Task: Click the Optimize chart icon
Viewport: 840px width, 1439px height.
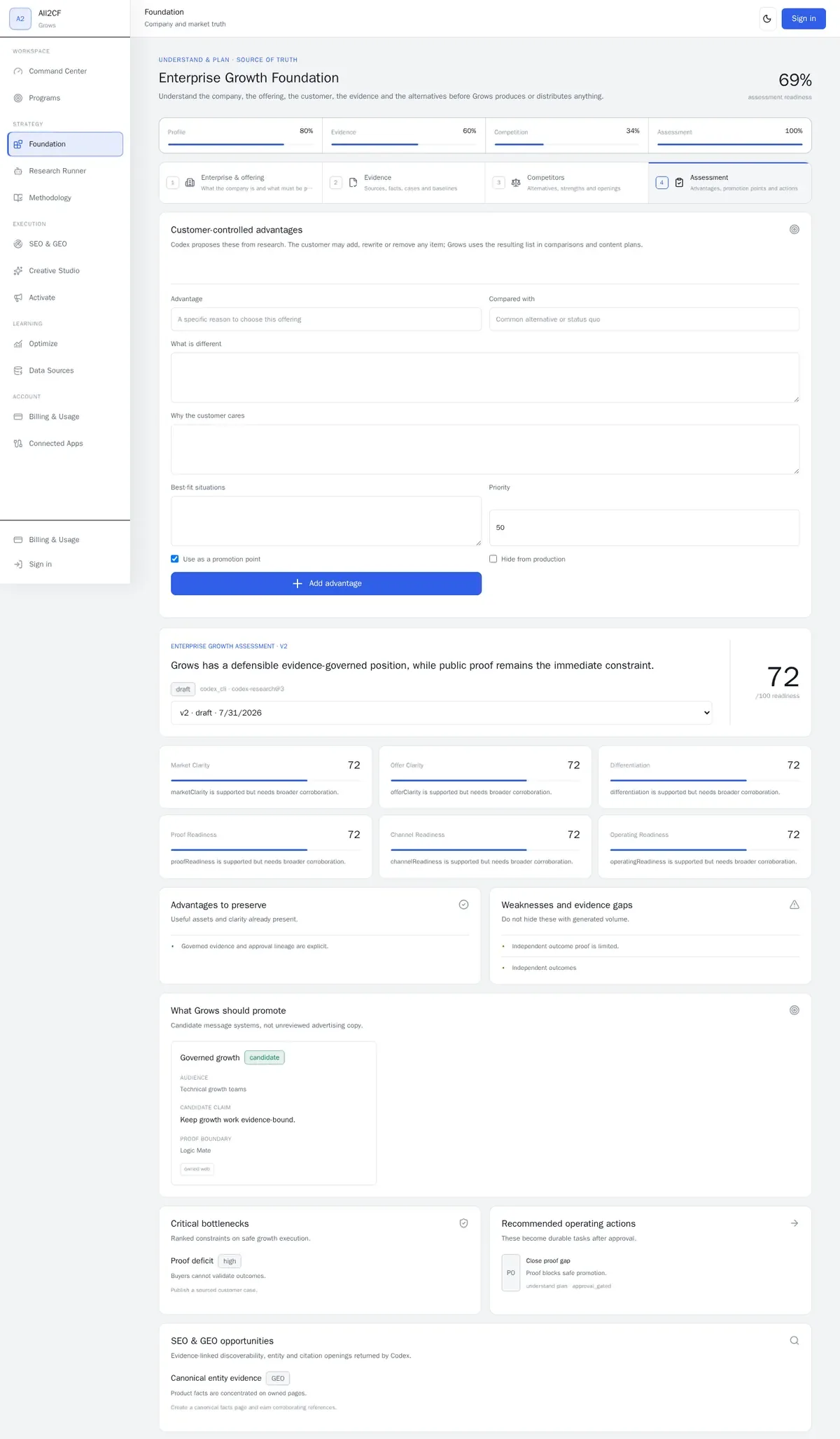Action: click(x=18, y=344)
